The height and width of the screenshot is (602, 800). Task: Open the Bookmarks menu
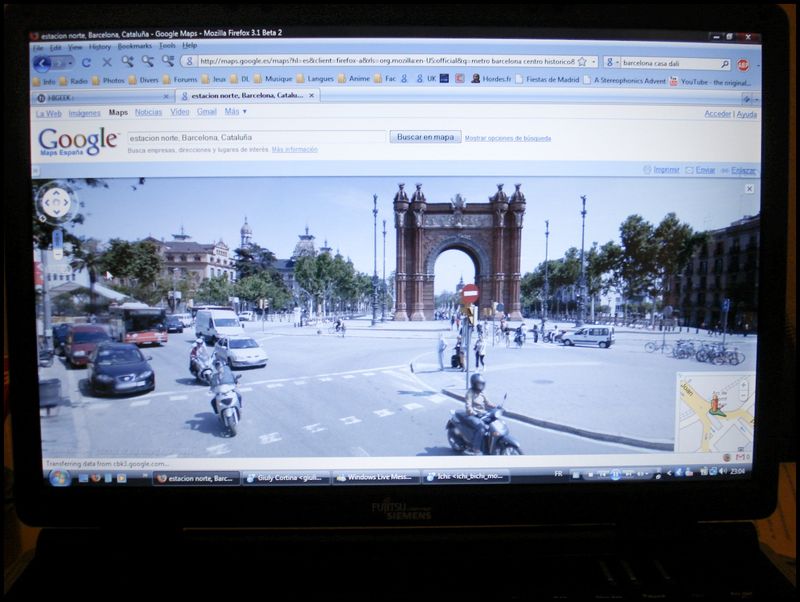pyautogui.click(x=135, y=46)
